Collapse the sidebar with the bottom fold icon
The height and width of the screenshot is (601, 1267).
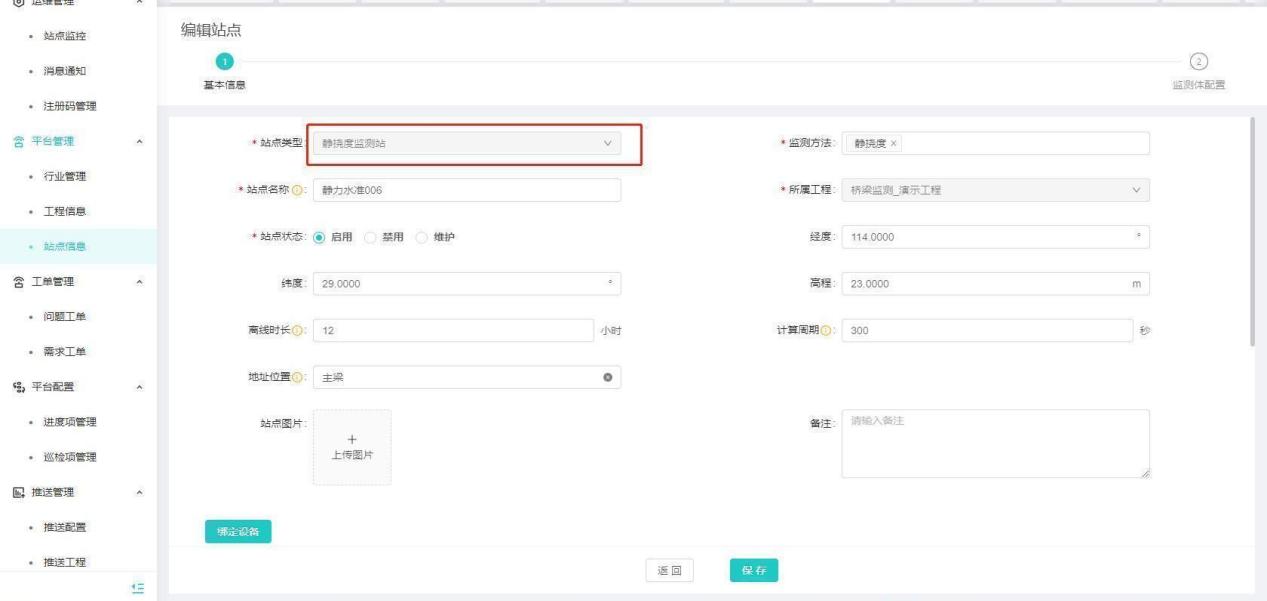139,587
